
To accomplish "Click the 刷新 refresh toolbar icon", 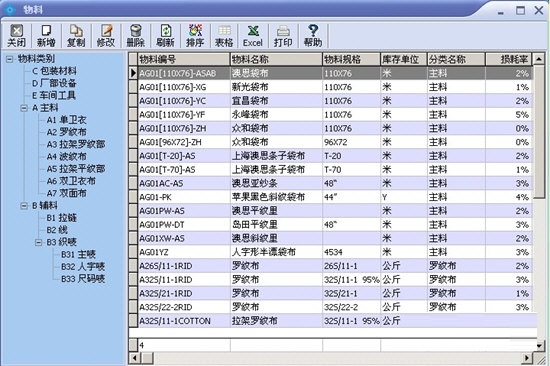I will click(165, 35).
